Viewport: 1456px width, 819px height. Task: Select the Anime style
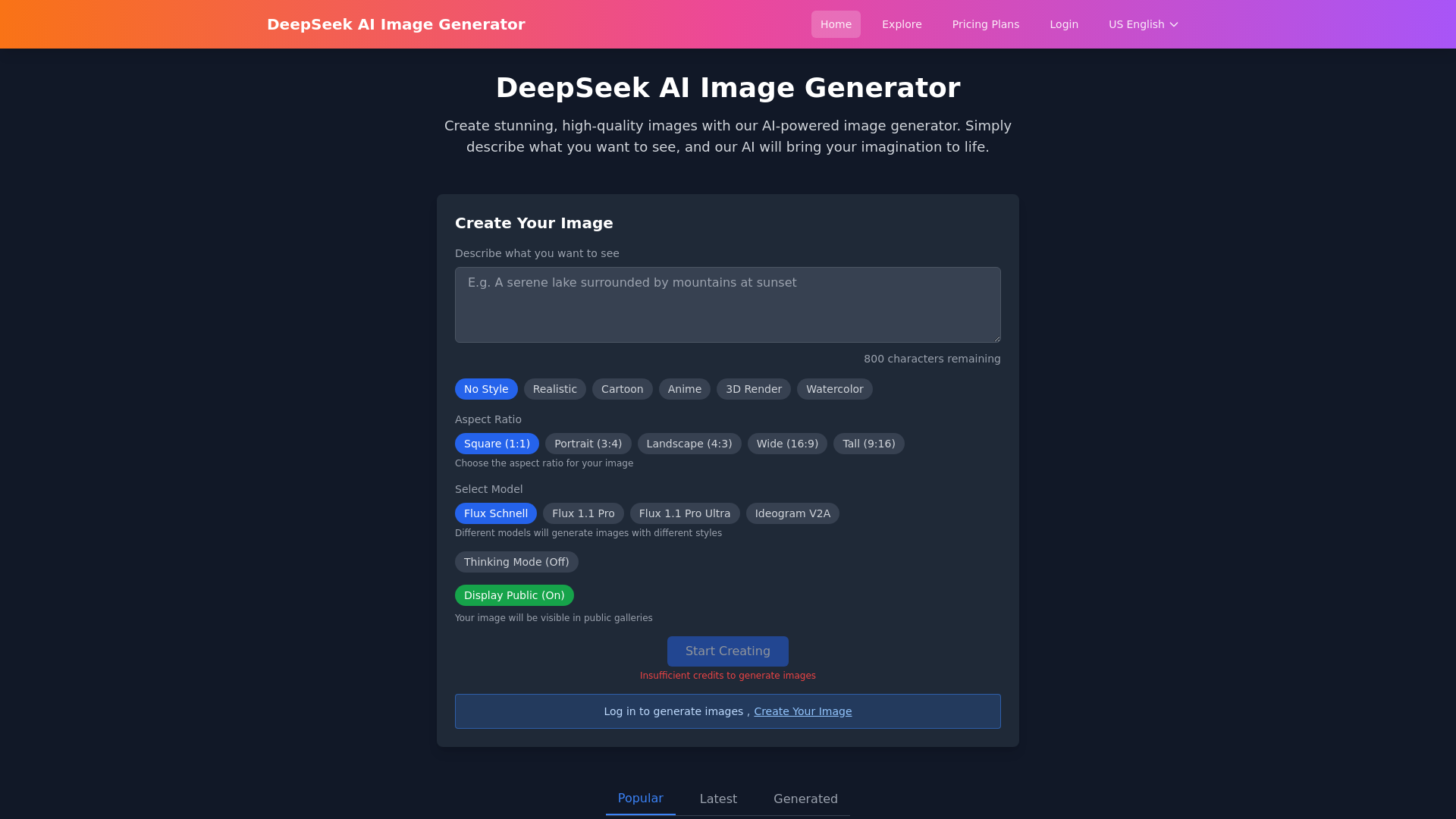684,389
